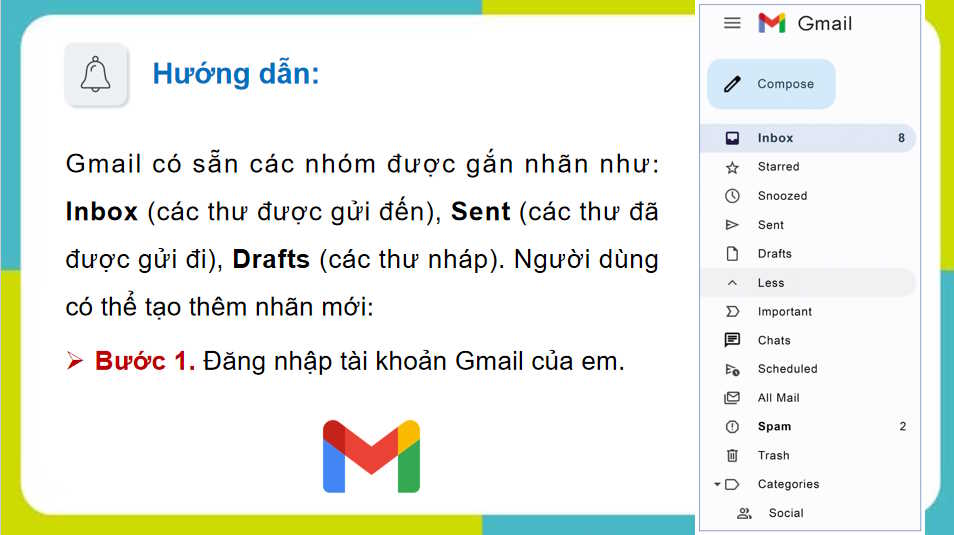Click the Spam warning icon

click(x=732, y=427)
